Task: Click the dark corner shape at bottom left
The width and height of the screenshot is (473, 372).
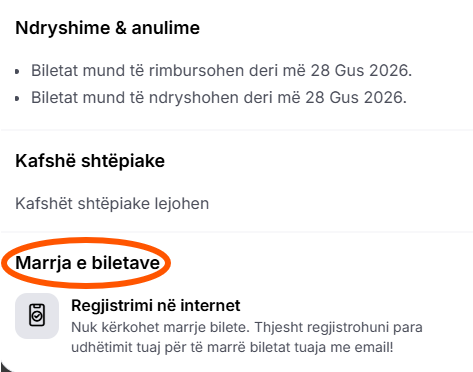Action: 5,367
